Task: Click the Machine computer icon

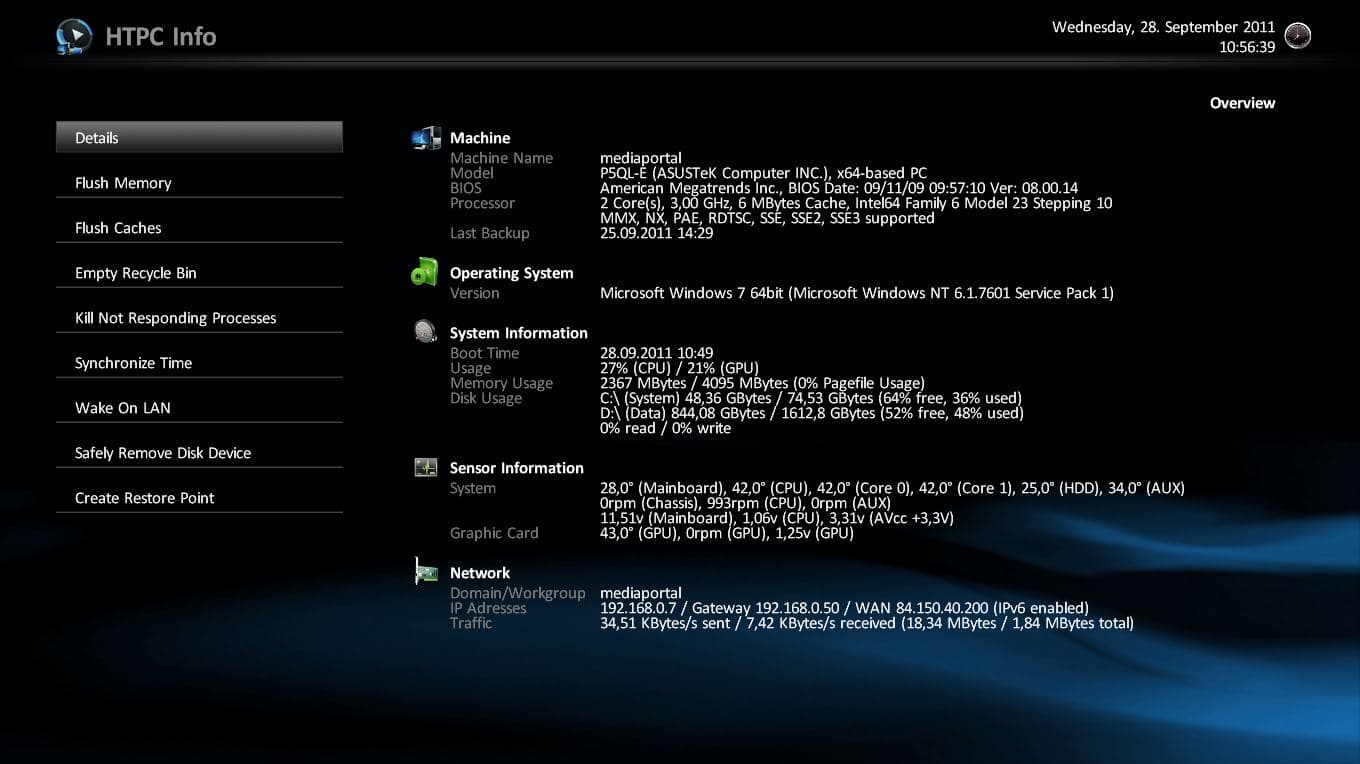Action: (x=426, y=138)
